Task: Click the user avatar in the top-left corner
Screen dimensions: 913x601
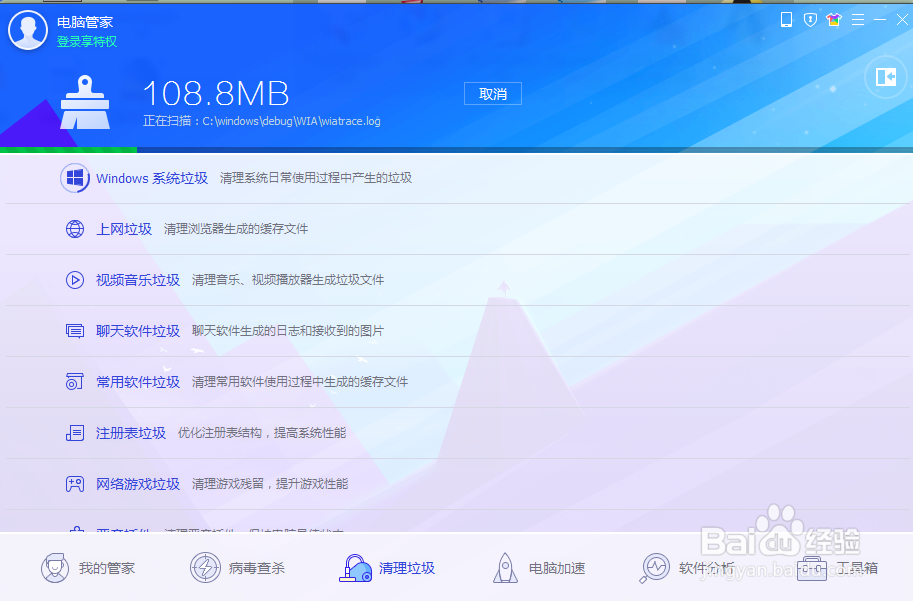Action: 27,30
